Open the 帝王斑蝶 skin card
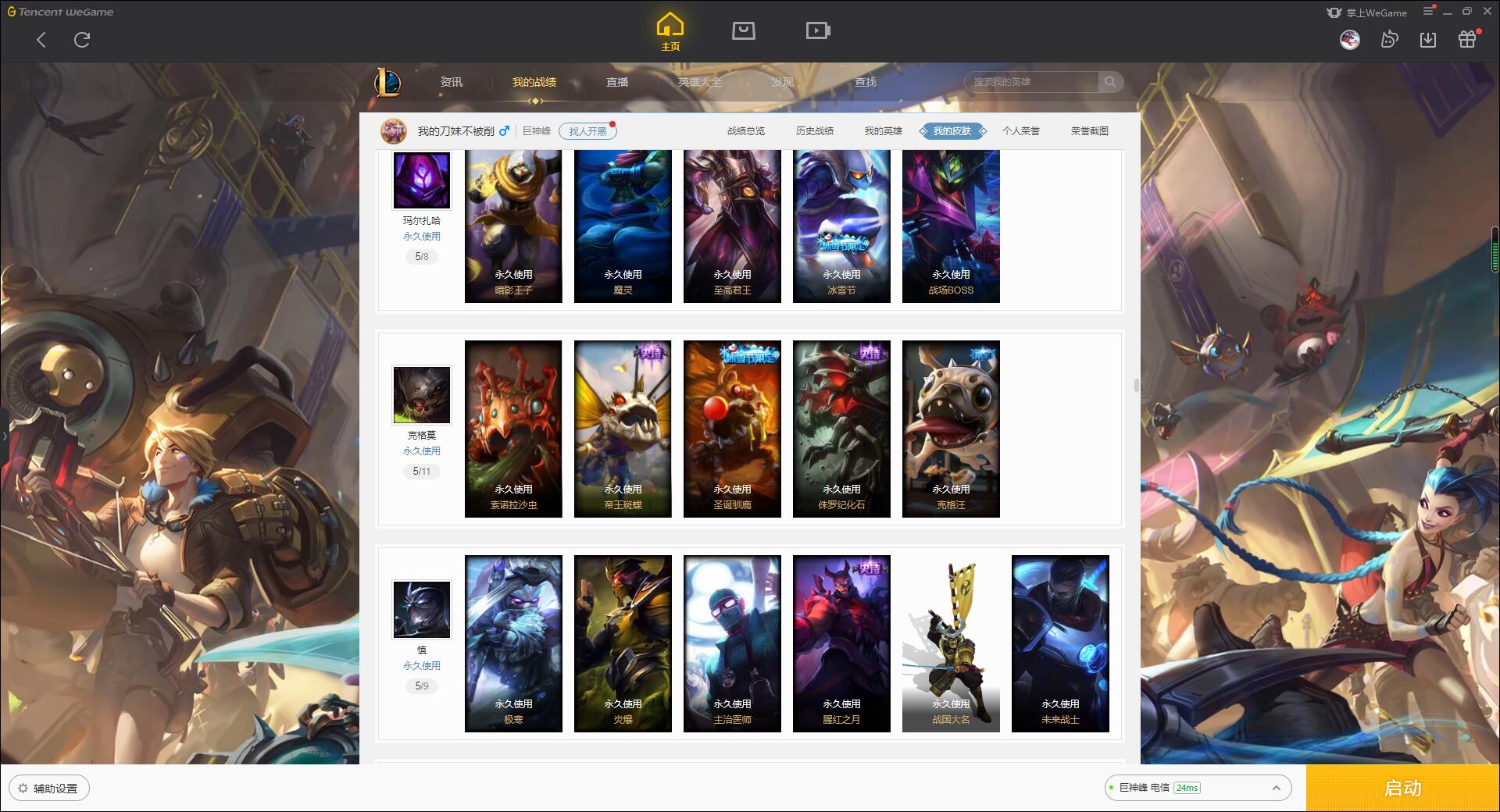The image size is (1500, 812). tap(623, 429)
